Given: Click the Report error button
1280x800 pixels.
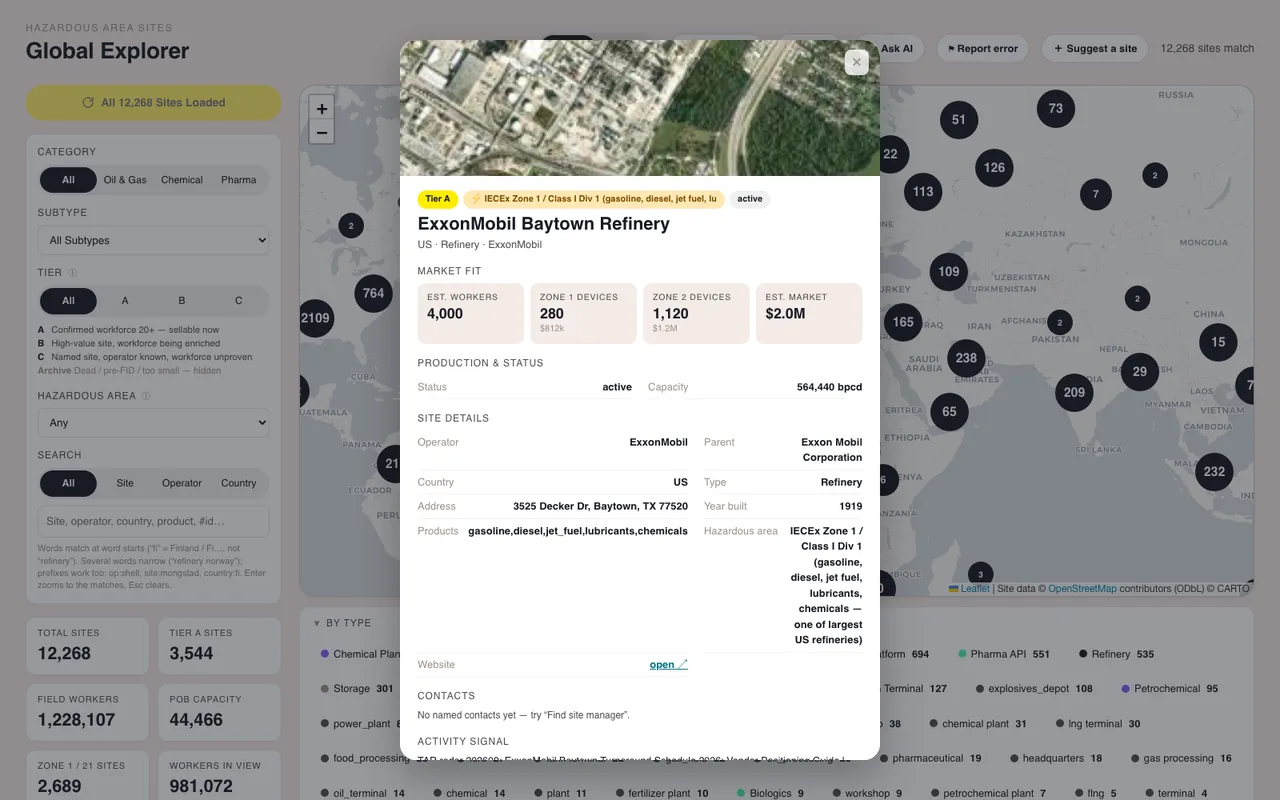Looking at the screenshot, I should point(983,48).
